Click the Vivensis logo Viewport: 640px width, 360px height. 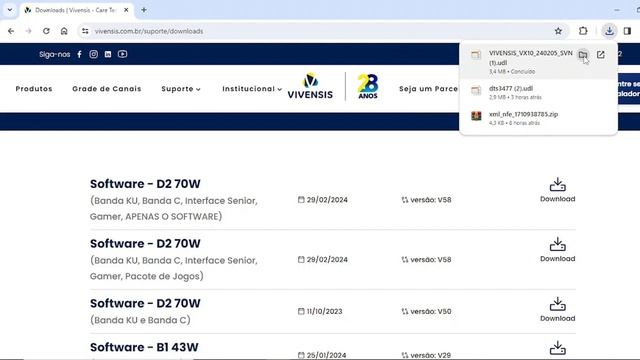click(x=310, y=86)
